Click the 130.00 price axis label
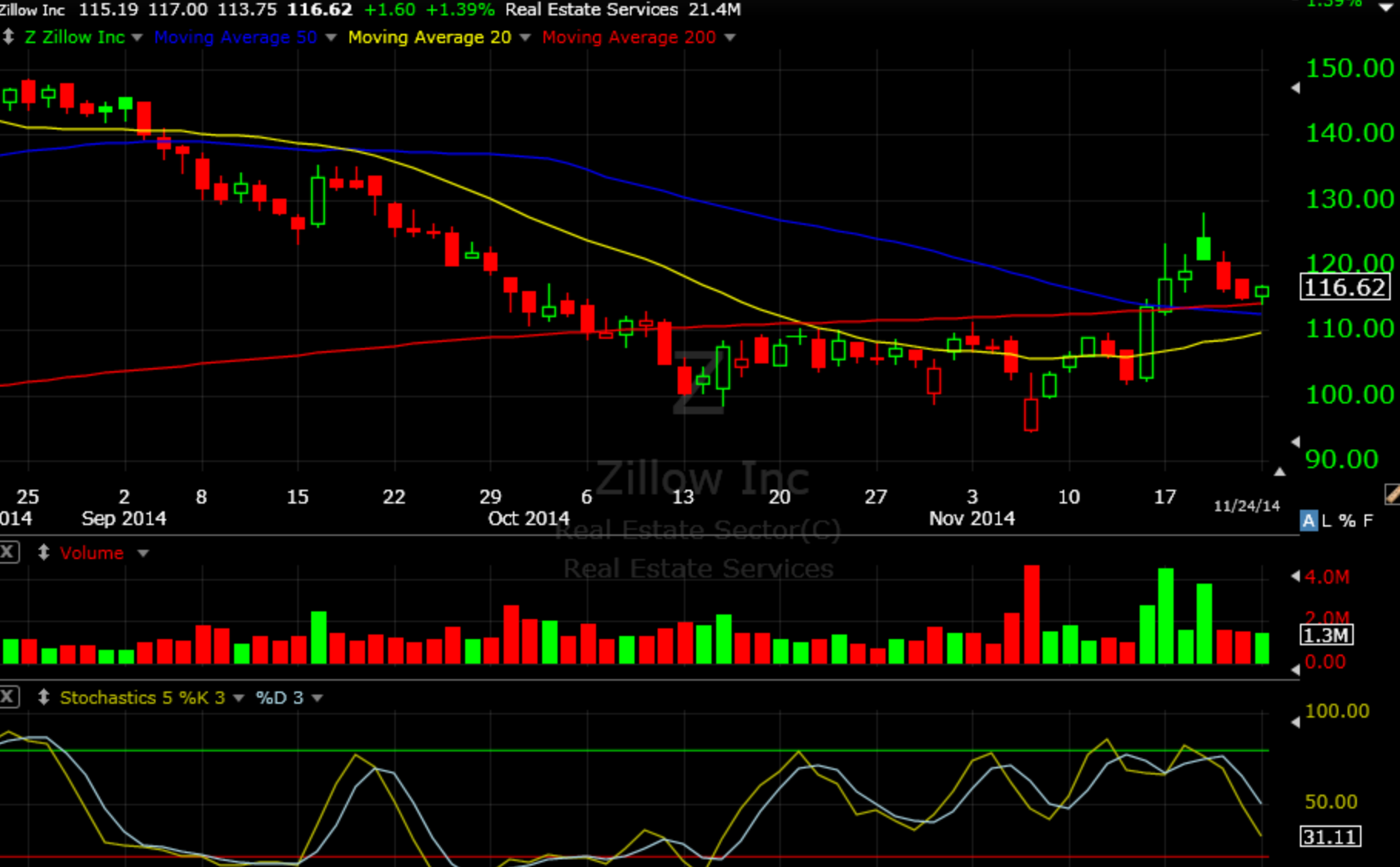Viewport: 1400px width, 867px height. [1349, 199]
